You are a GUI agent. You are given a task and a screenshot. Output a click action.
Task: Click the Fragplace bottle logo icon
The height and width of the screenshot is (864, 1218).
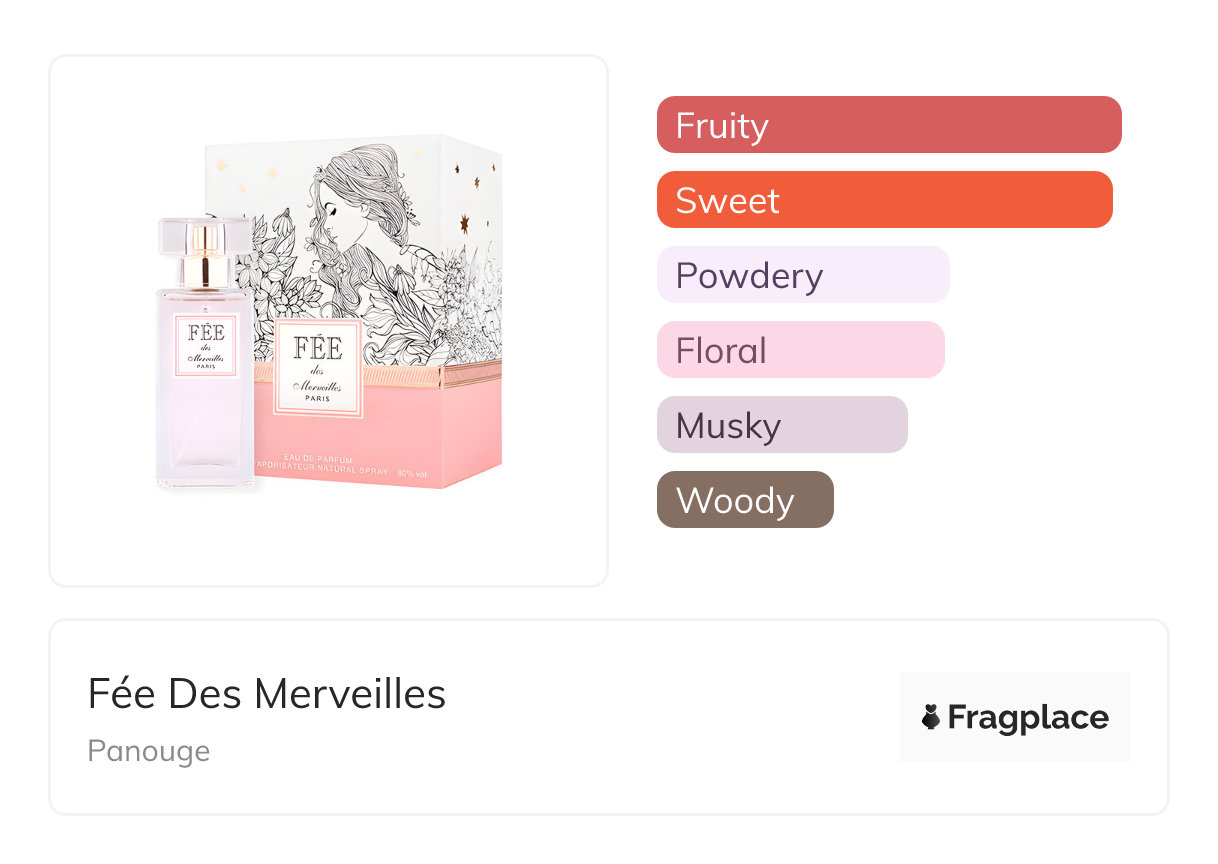point(931,717)
